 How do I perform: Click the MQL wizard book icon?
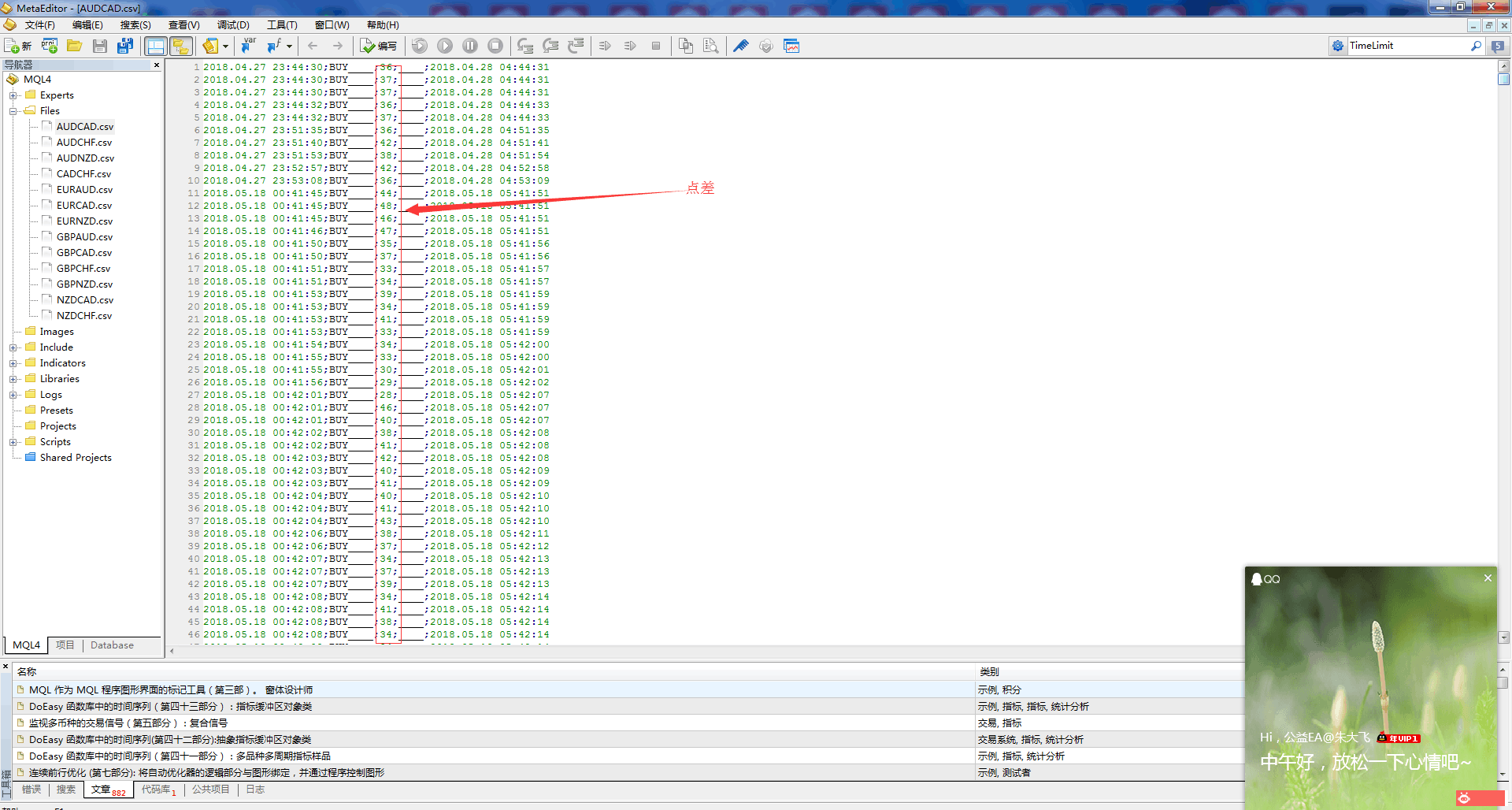pos(210,46)
